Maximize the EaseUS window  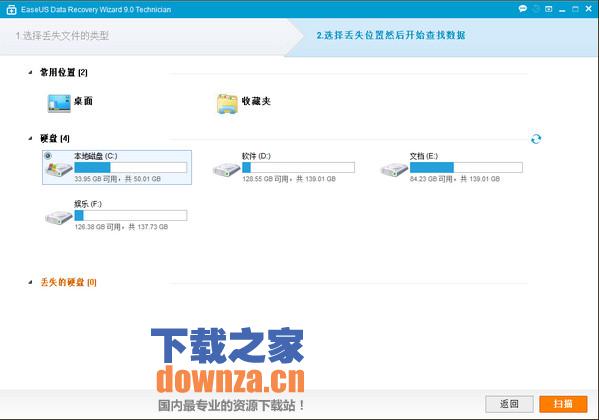click(x=575, y=9)
